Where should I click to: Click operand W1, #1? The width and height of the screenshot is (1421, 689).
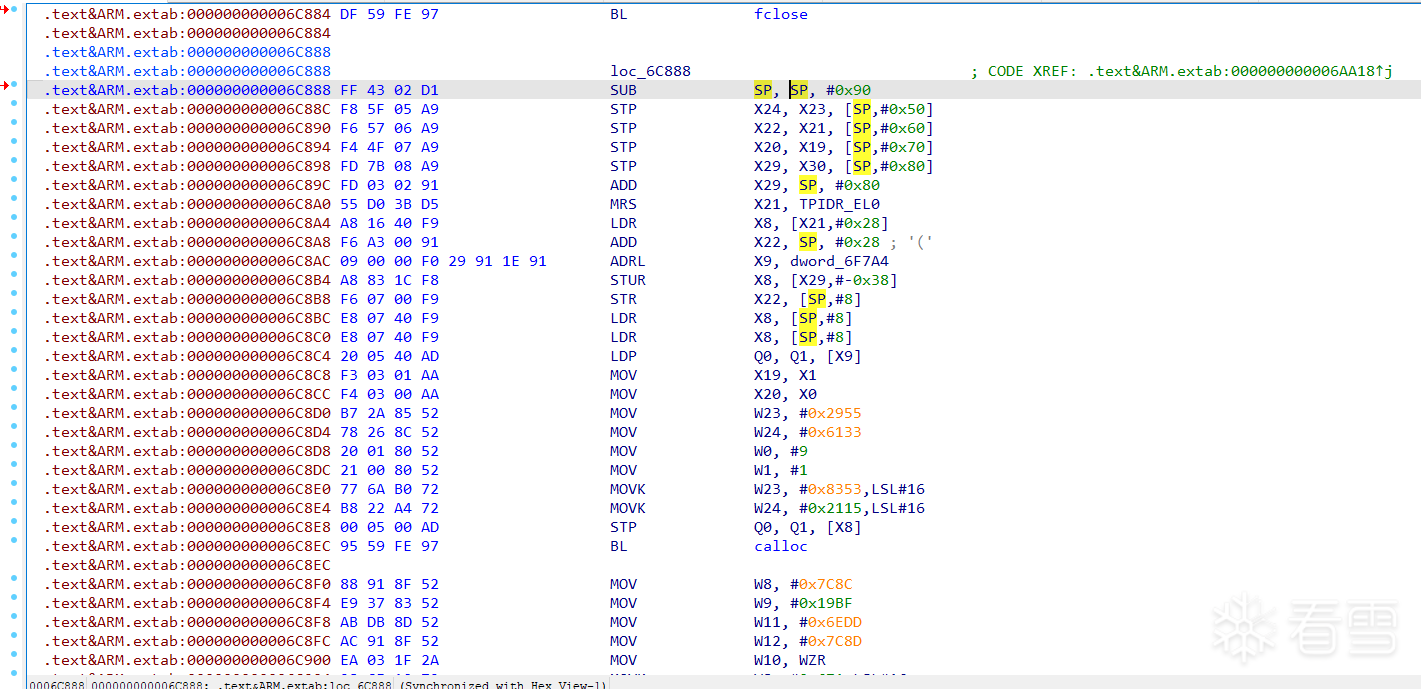[781, 470]
